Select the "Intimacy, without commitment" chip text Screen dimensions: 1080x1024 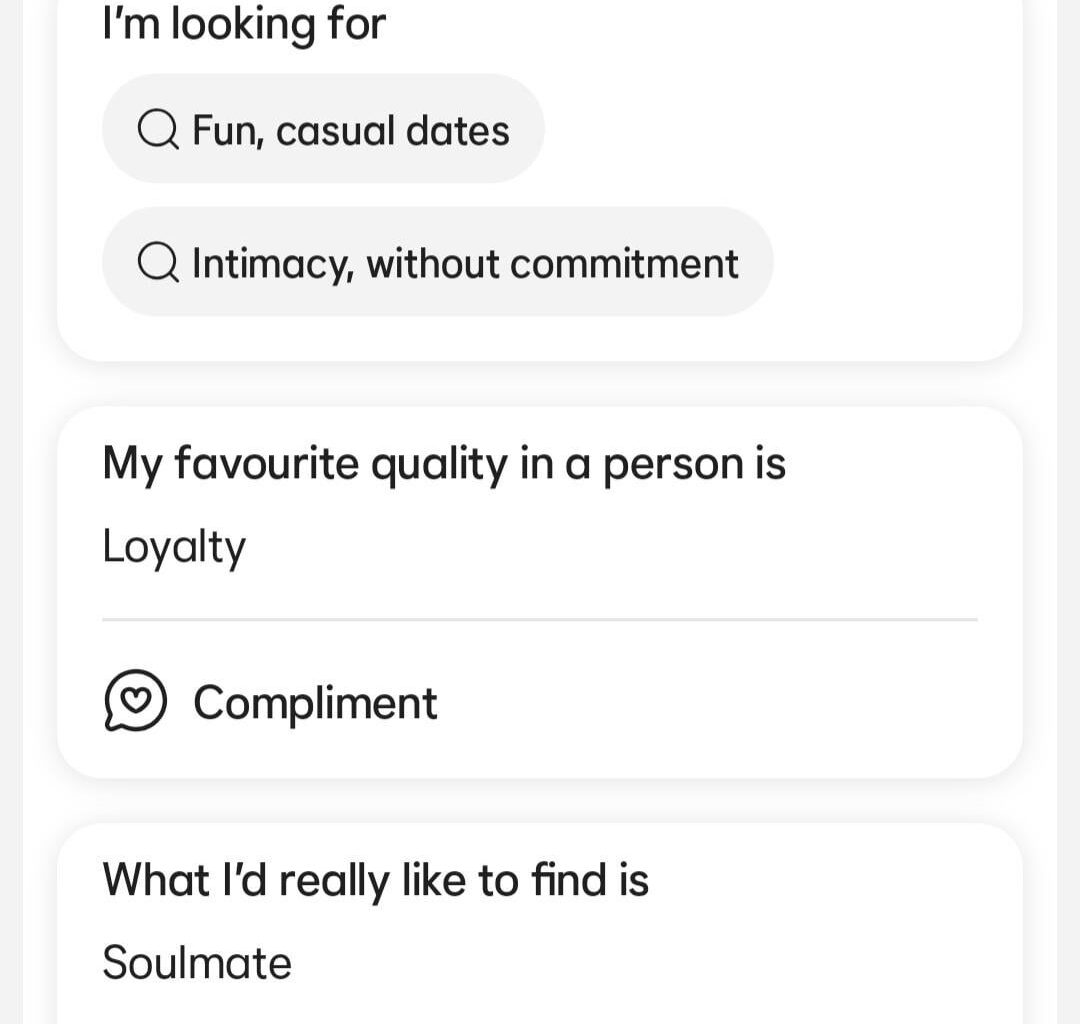(465, 264)
